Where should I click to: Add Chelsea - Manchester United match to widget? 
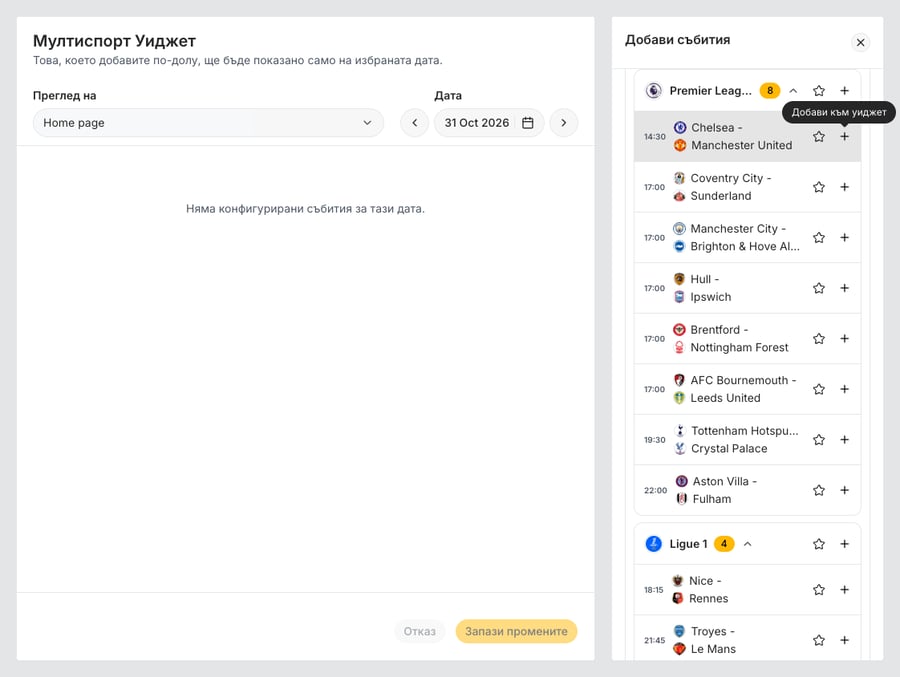point(844,137)
